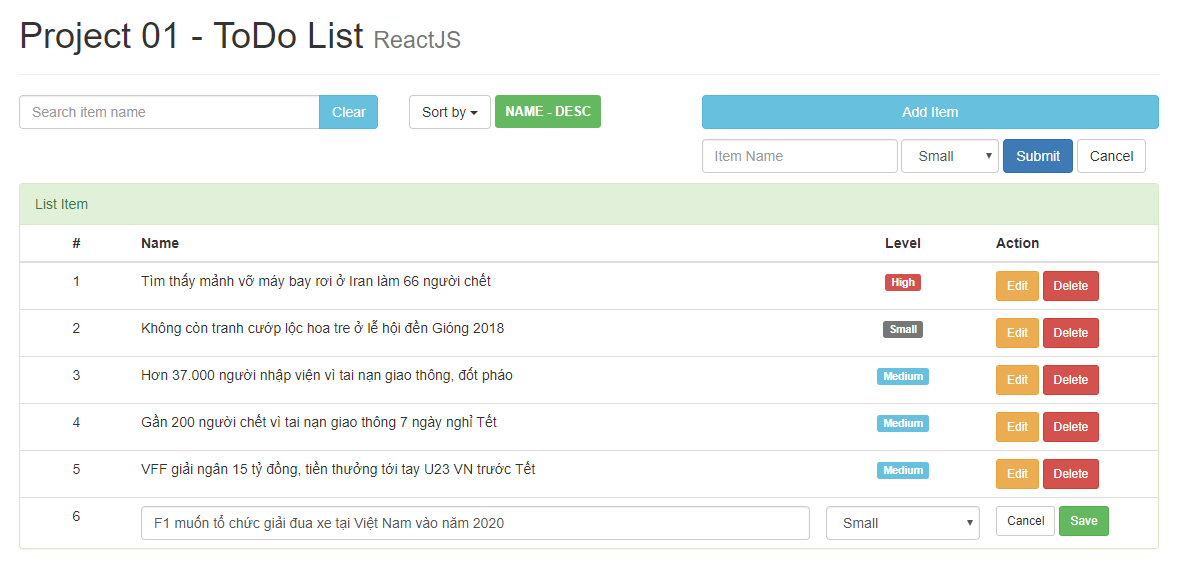Click the NAME - DESC sort label

click(x=547, y=112)
